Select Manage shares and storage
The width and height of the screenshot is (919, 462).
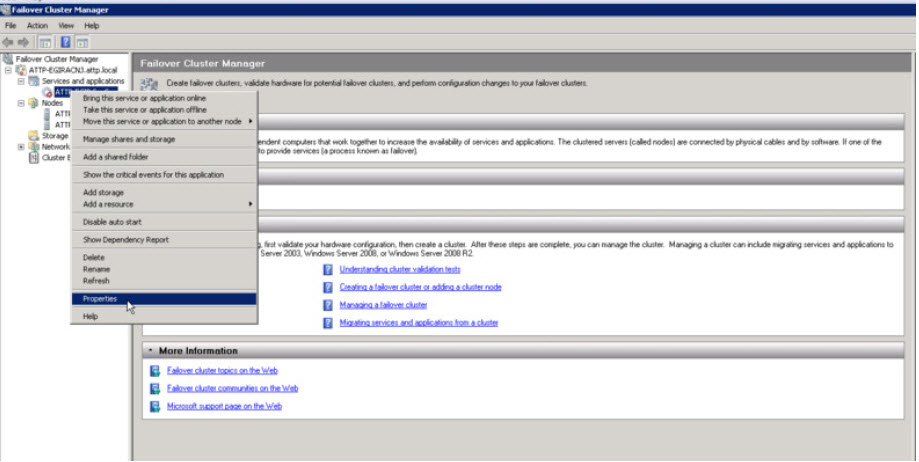(x=164, y=139)
